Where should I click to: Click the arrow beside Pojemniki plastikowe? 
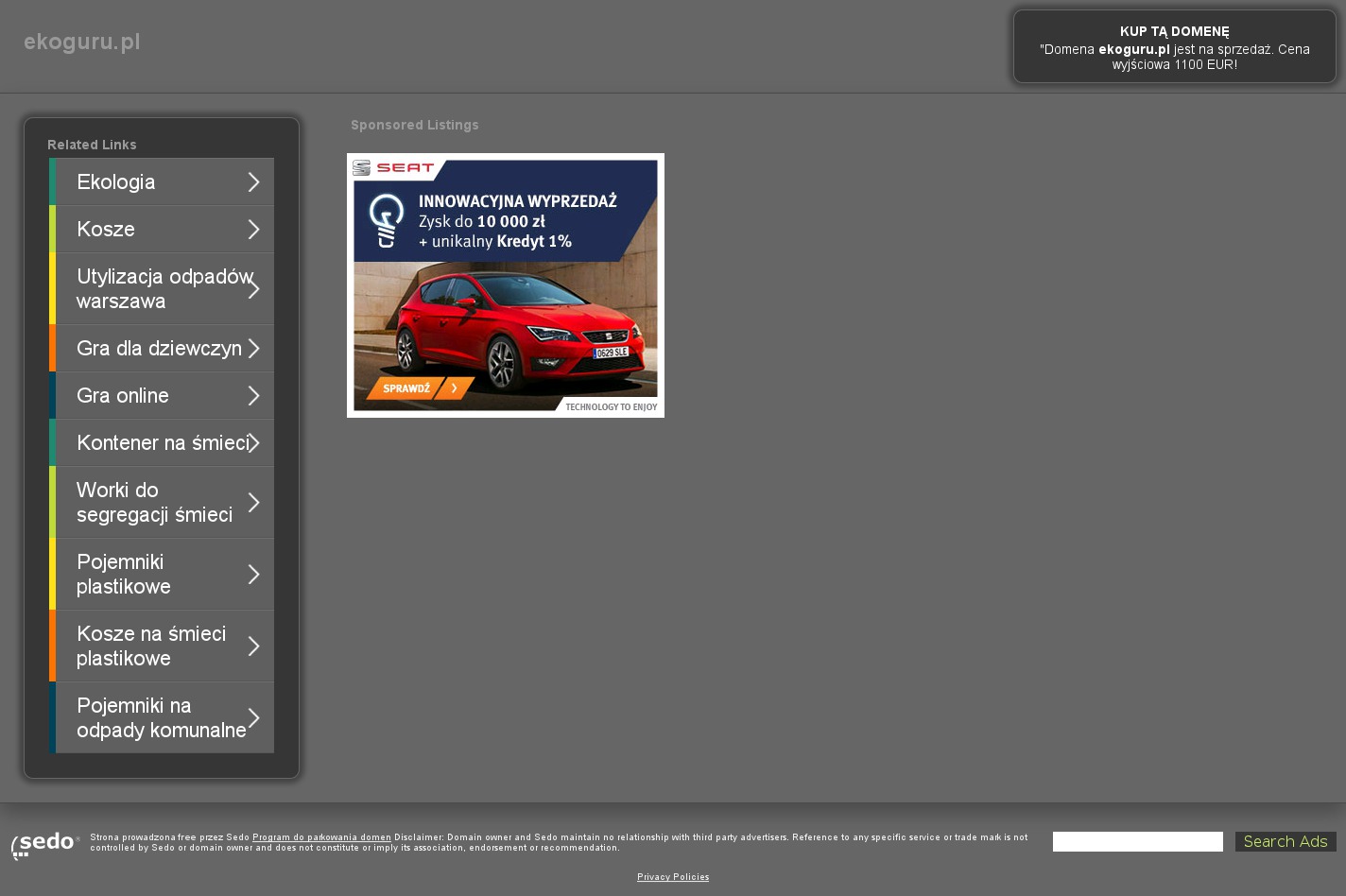[253, 575]
